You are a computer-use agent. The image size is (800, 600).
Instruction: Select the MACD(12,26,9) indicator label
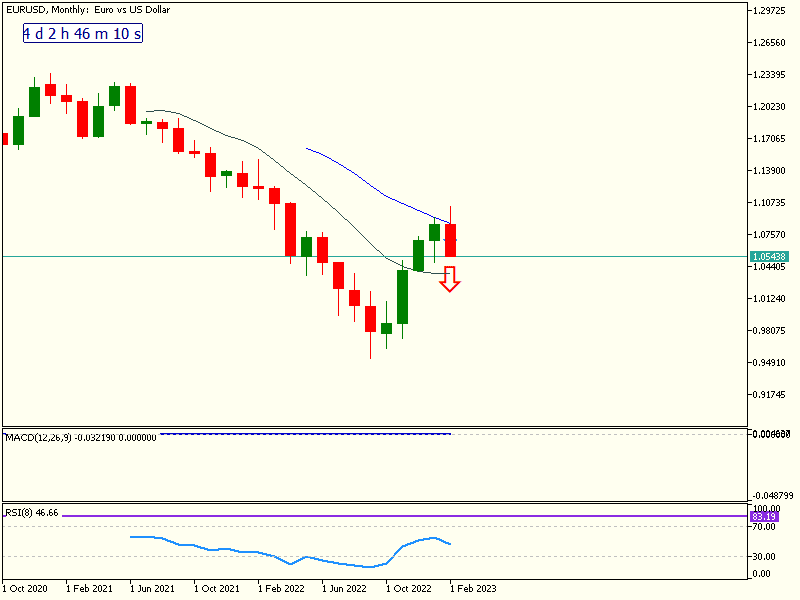81,438
